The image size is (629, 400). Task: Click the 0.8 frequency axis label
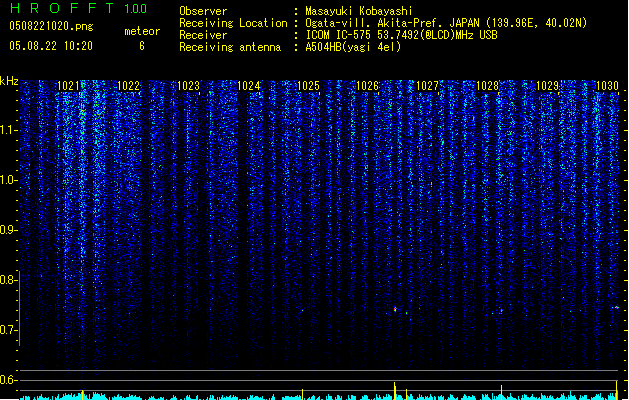[x=8, y=280]
